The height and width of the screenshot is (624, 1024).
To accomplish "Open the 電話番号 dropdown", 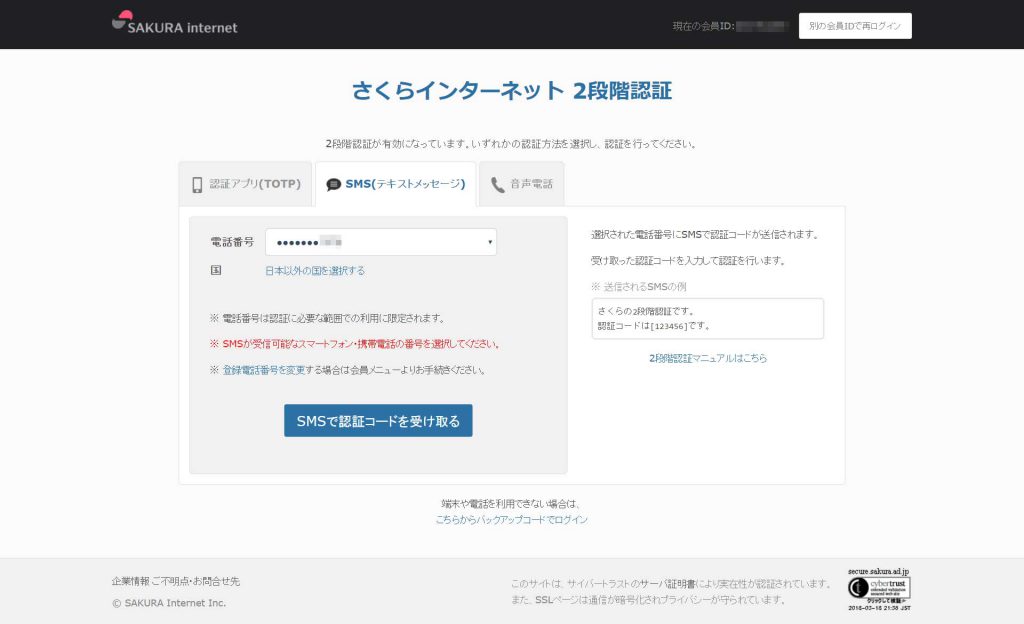I will coord(381,242).
